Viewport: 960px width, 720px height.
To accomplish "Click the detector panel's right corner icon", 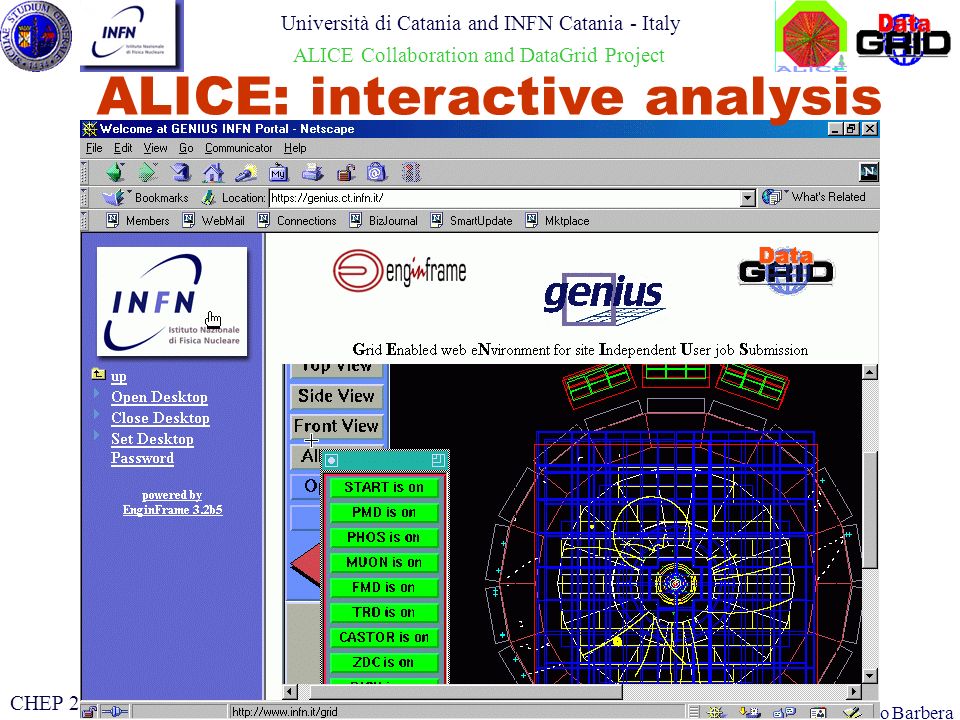I will pos(438,460).
